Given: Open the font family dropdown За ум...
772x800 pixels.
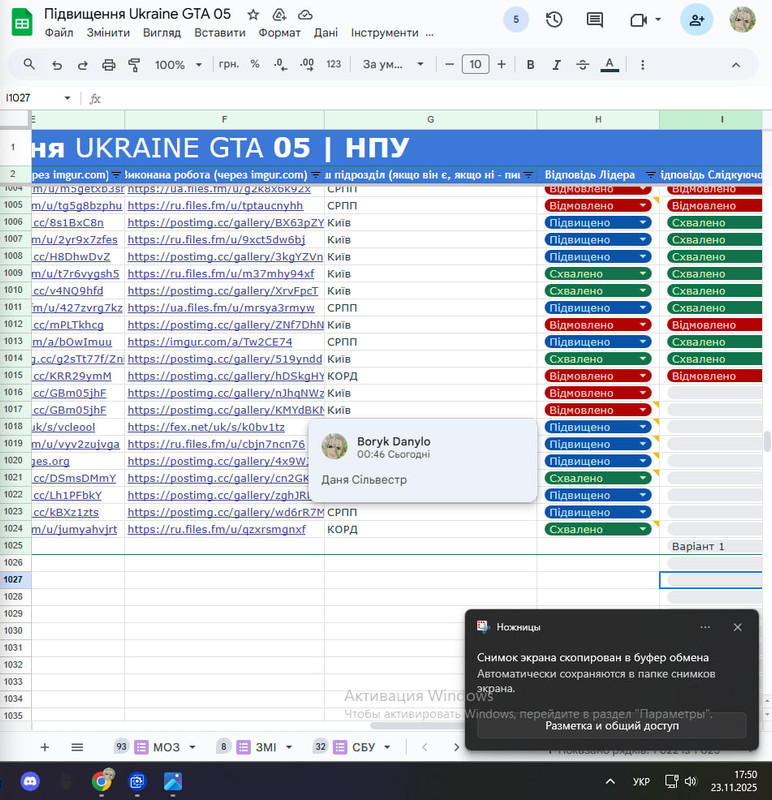Looking at the screenshot, I should pyautogui.click(x=393, y=65).
